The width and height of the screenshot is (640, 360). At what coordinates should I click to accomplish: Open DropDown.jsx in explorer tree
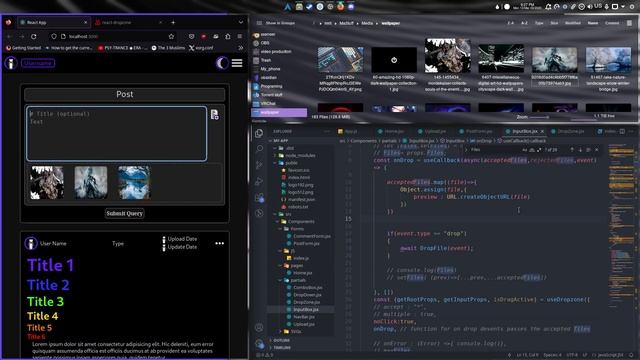[307, 295]
